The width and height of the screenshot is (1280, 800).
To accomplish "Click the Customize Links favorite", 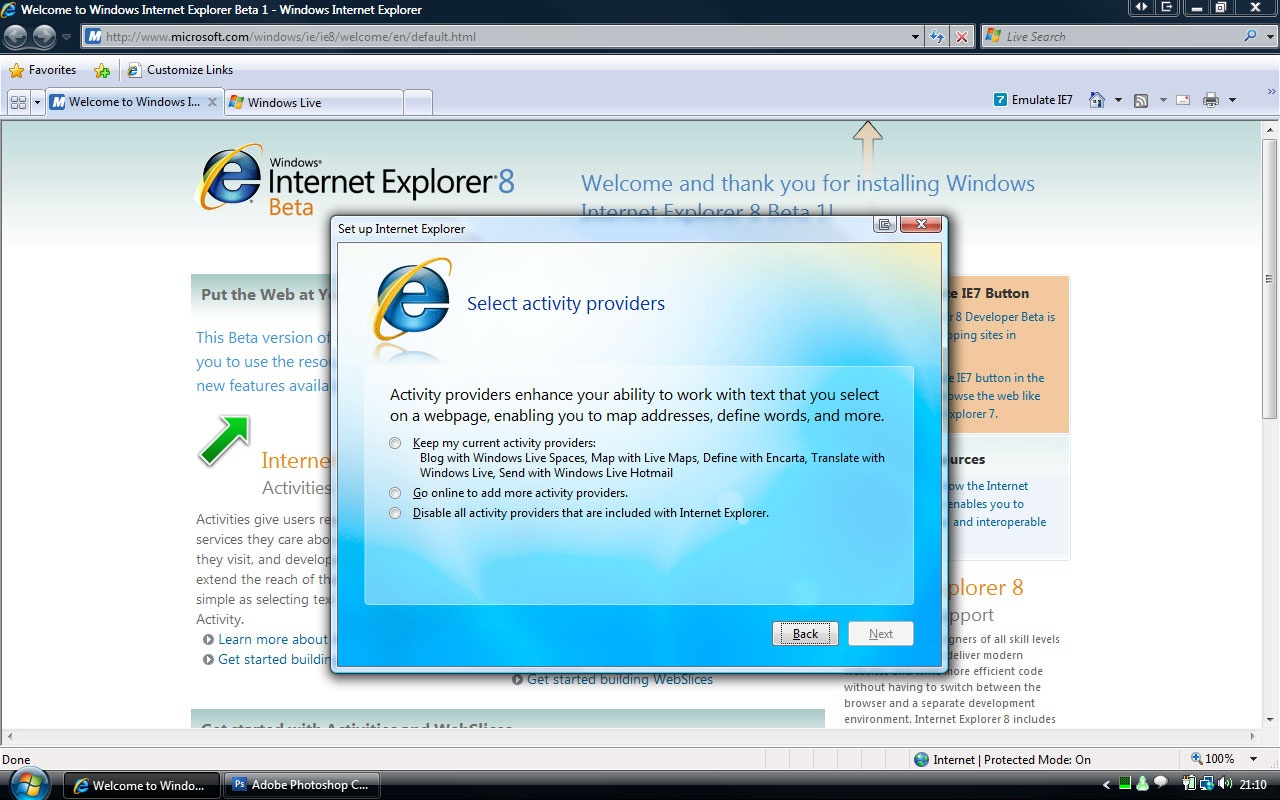I will pos(180,70).
